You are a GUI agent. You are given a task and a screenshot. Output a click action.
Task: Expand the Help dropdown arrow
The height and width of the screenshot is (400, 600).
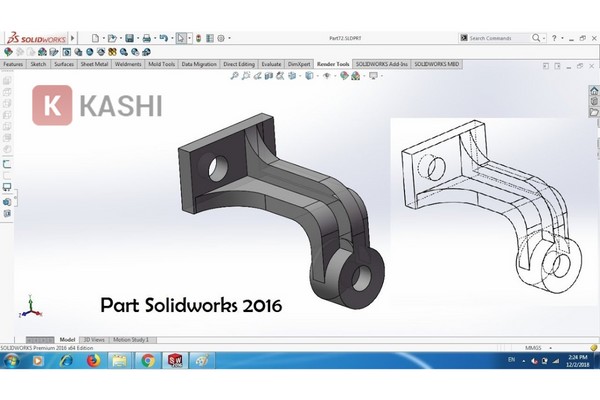pos(562,38)
